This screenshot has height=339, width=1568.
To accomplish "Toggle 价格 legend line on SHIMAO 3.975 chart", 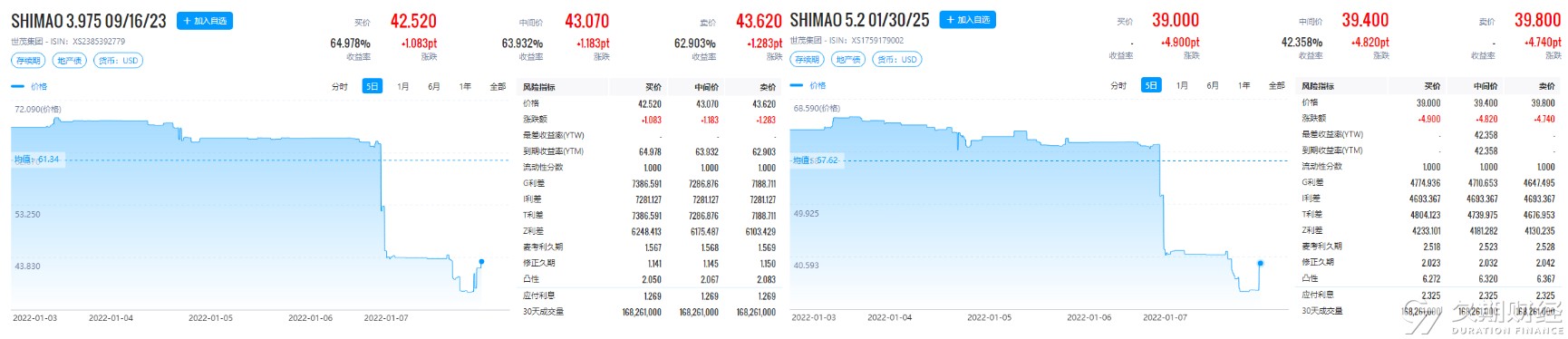I will click(29, 87).
